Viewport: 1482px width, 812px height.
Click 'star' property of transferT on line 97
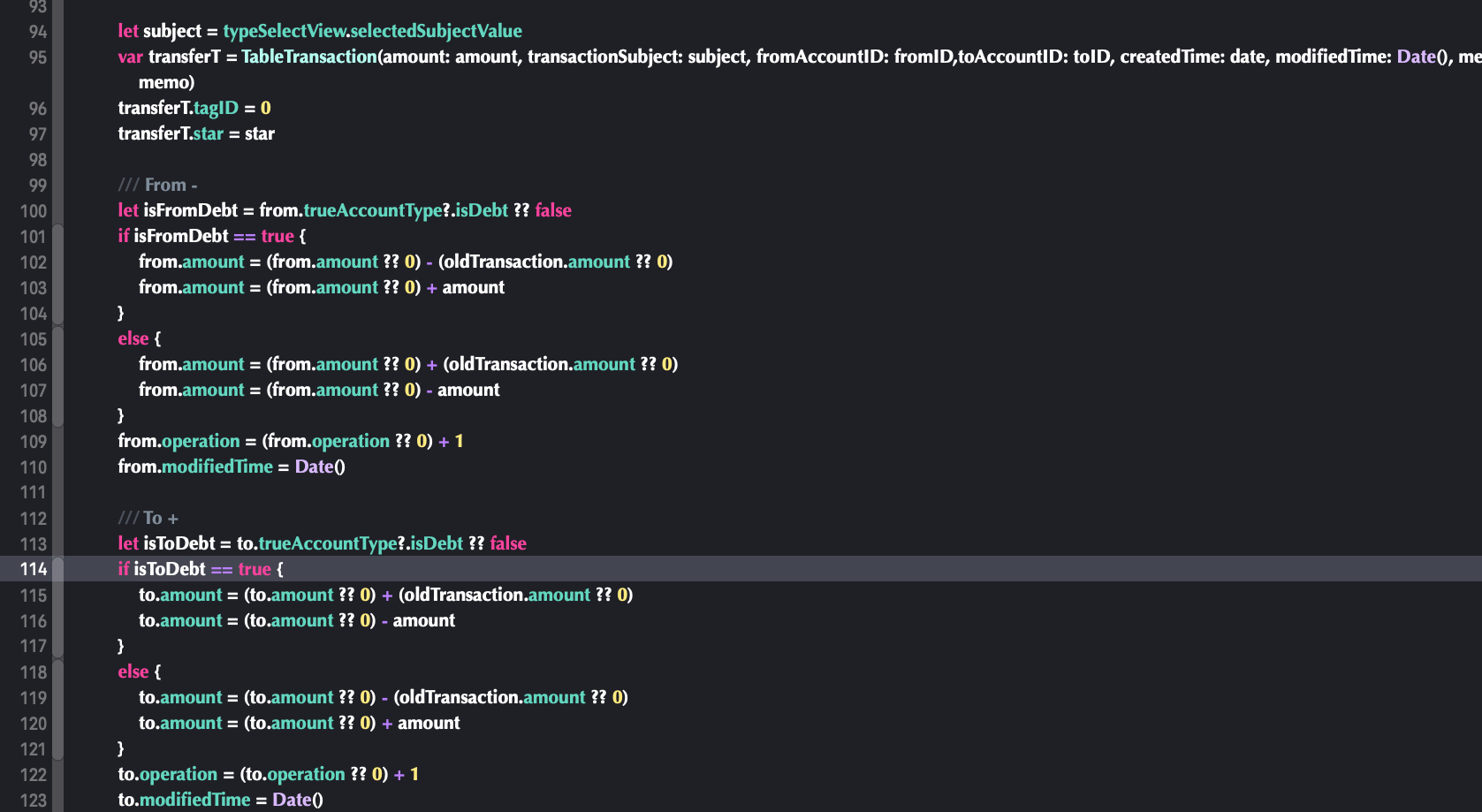coord(209,134)
